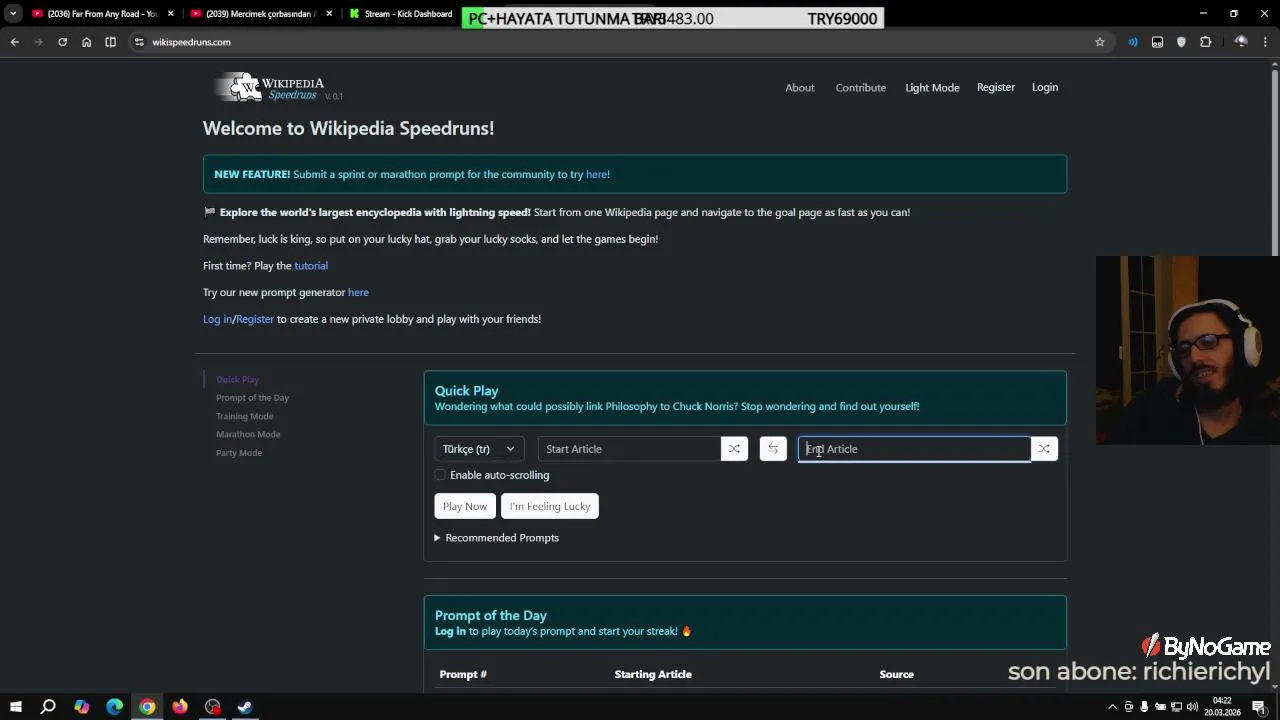Image resolution: width=1280 pixels, height=720 pixels.
Task: Bookmark this page with star icon
Action: click(x=1100, y=42)
